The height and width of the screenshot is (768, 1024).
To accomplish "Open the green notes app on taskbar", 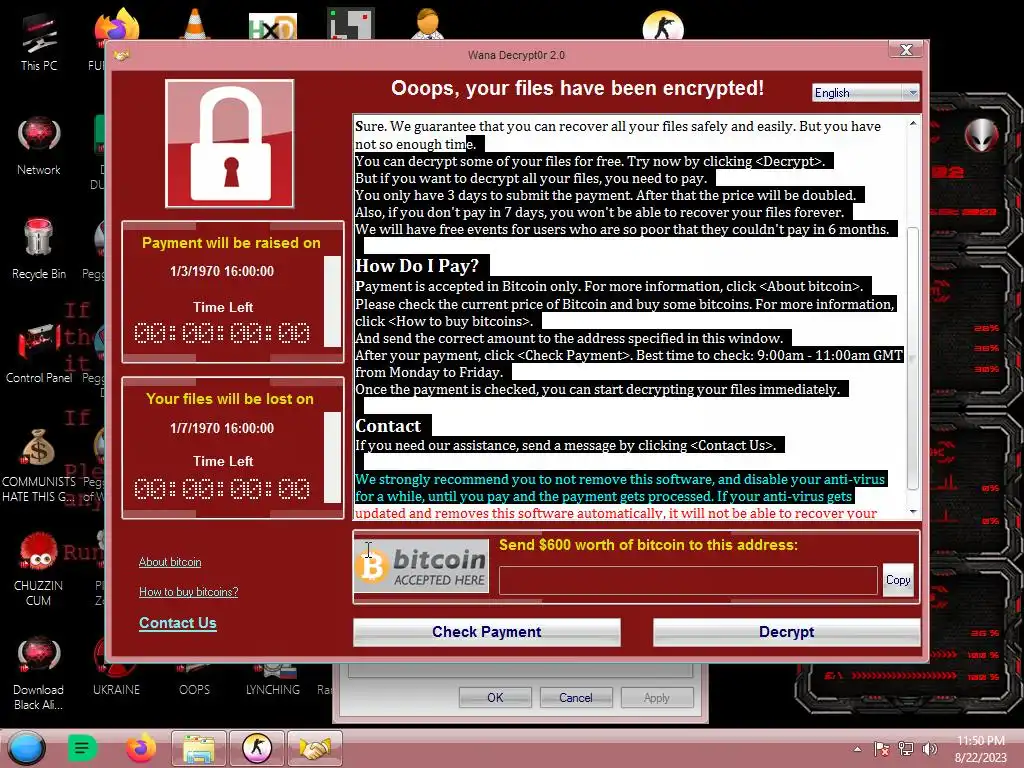I will (82, 748).
